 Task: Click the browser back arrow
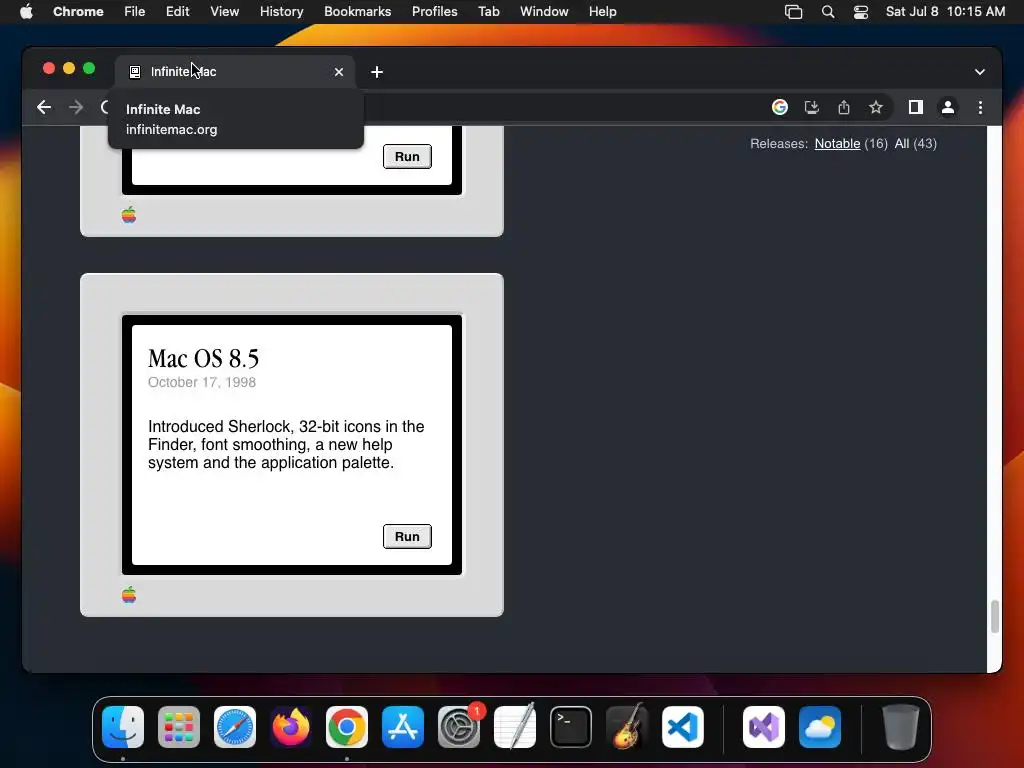tap(44, 107)
